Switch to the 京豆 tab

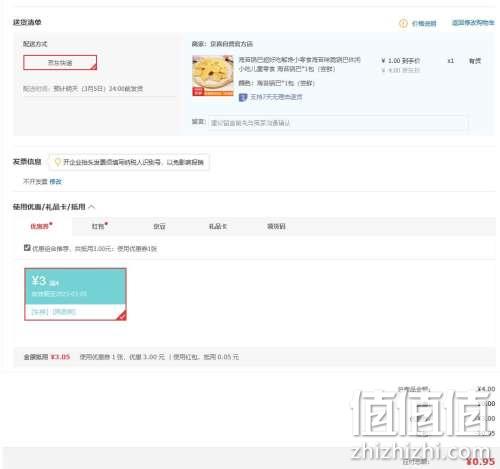pos(159,226)
